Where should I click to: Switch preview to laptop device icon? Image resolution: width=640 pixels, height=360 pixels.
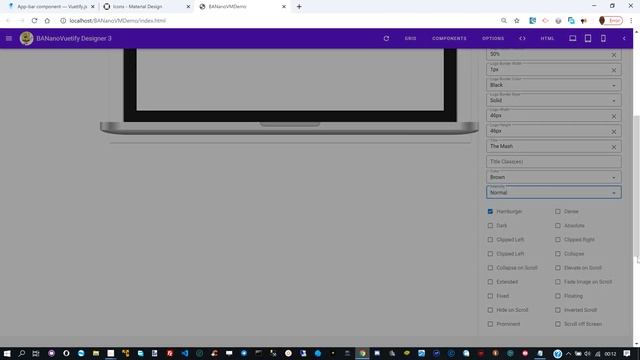[573, 38]
